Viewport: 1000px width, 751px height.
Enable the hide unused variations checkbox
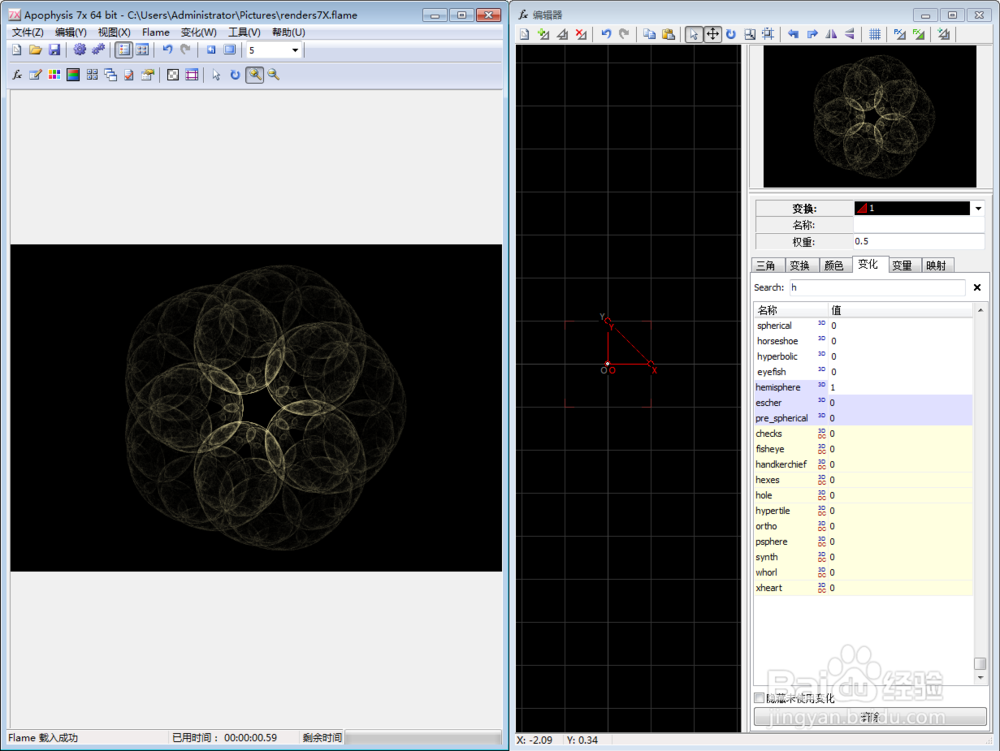760,698
